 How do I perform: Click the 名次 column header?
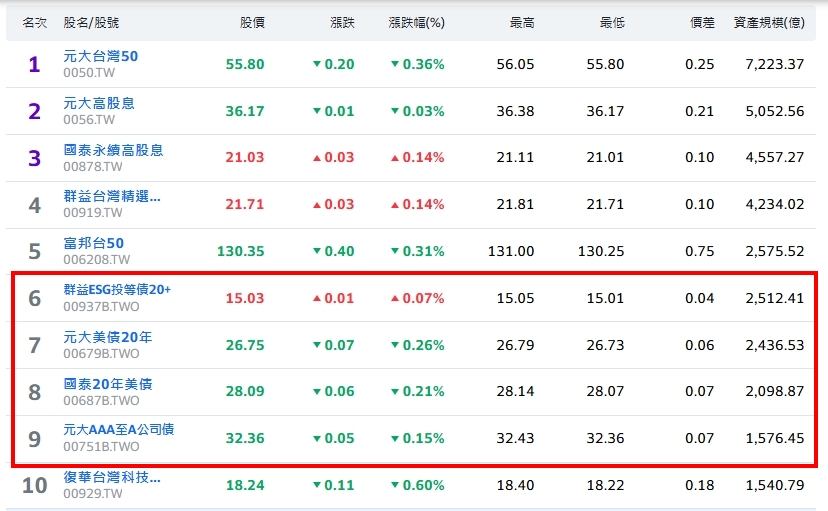pyautogui.click(x=35, y=21)
